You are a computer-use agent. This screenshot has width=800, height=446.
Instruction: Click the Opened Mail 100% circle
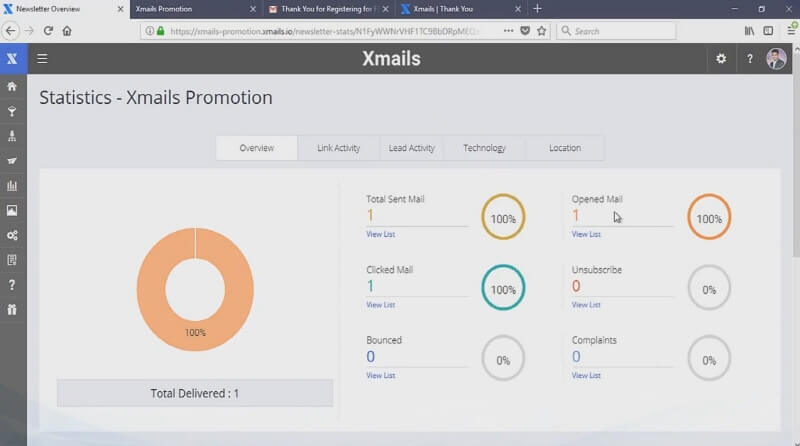point(709,217)
